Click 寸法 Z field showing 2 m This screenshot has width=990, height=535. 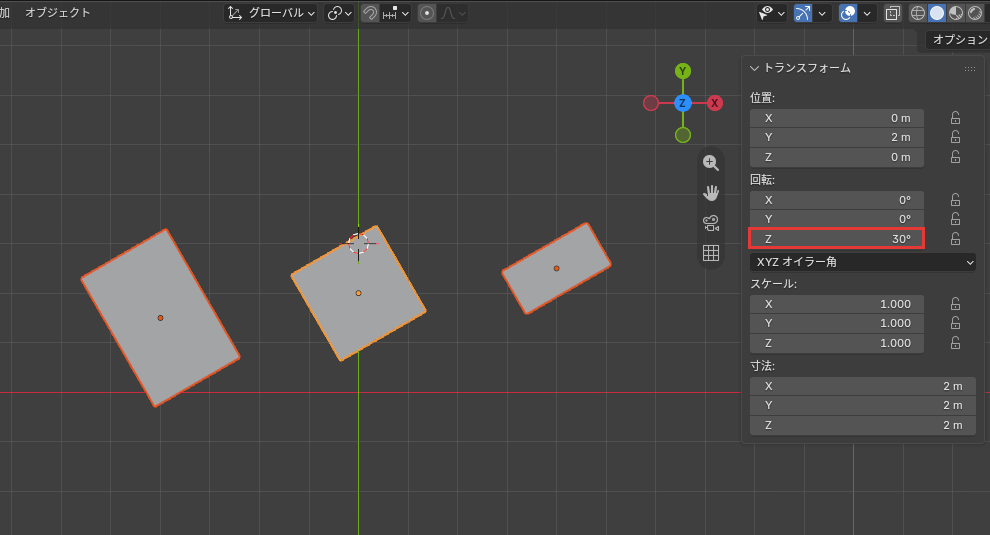[x=863, y=425]
